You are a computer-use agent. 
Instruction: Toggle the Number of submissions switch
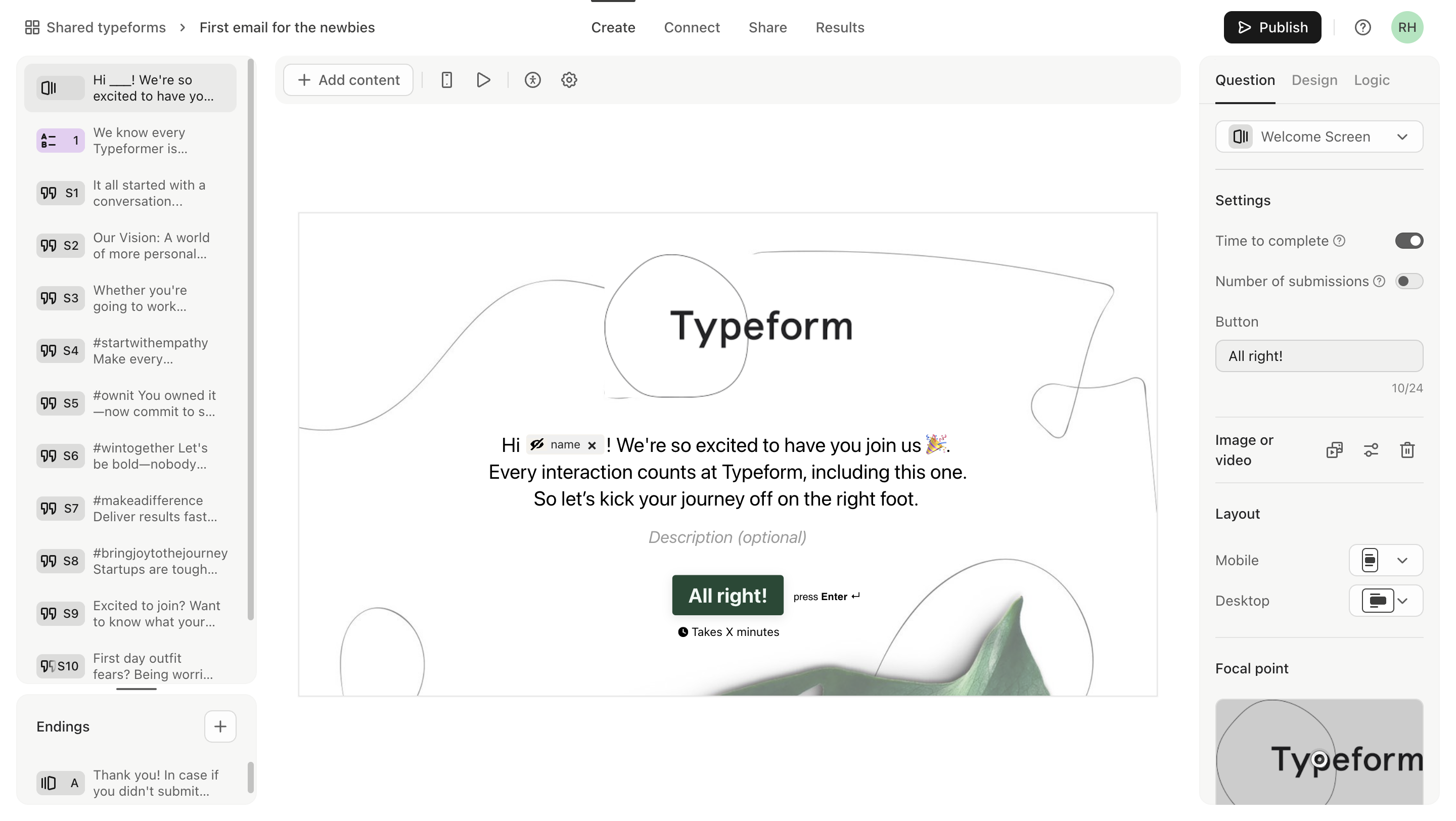click(x=1409, y=281)
